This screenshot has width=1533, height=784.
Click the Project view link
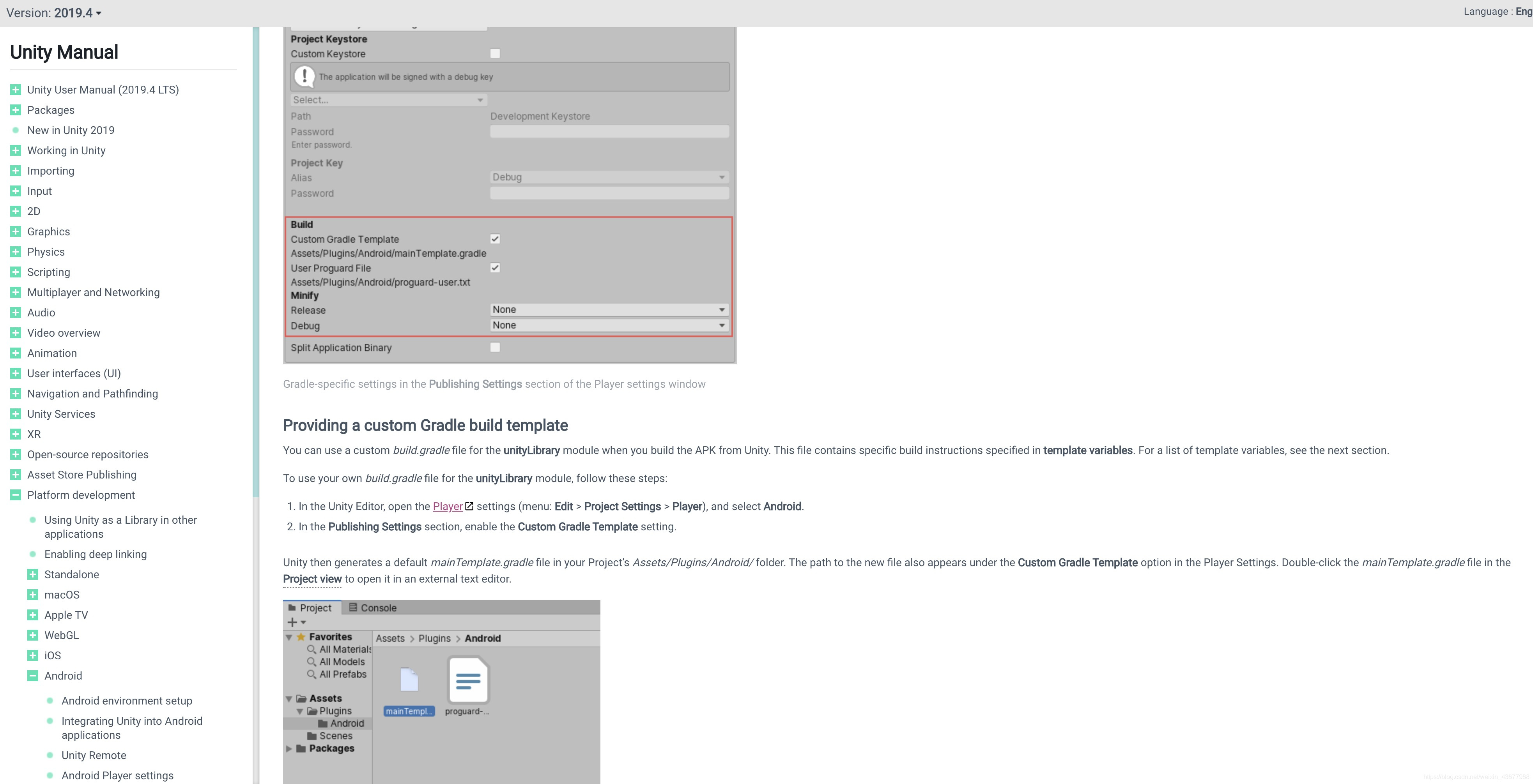(312, 579)
